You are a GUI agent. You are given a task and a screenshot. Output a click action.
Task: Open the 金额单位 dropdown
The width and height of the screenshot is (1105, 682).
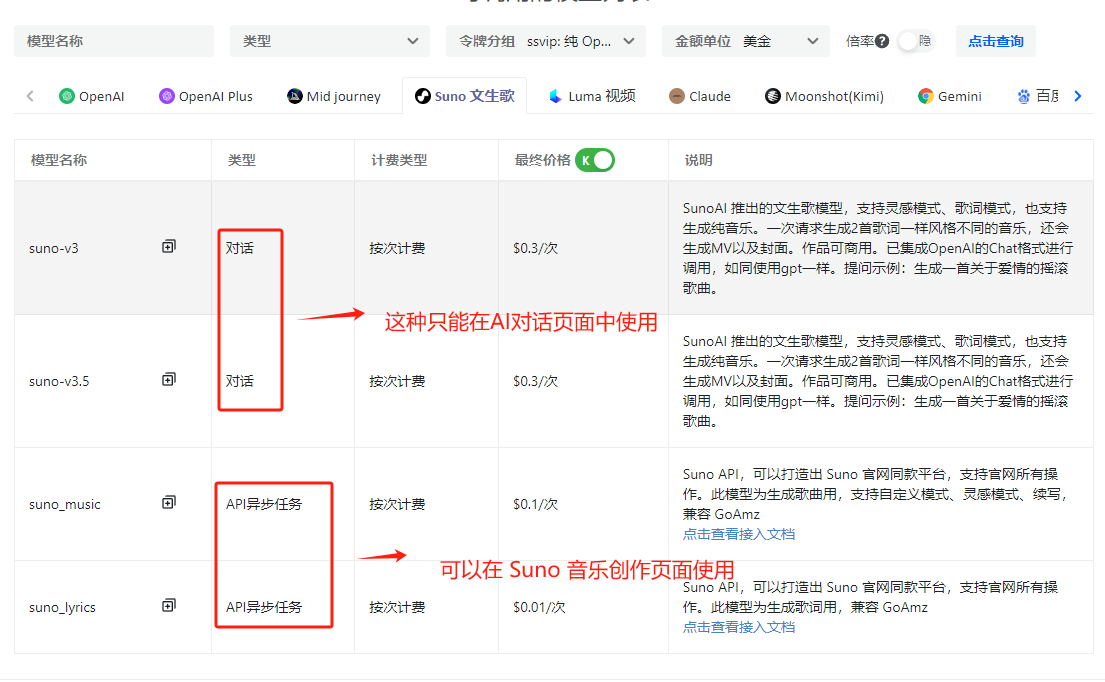click(x=746, y=42)
